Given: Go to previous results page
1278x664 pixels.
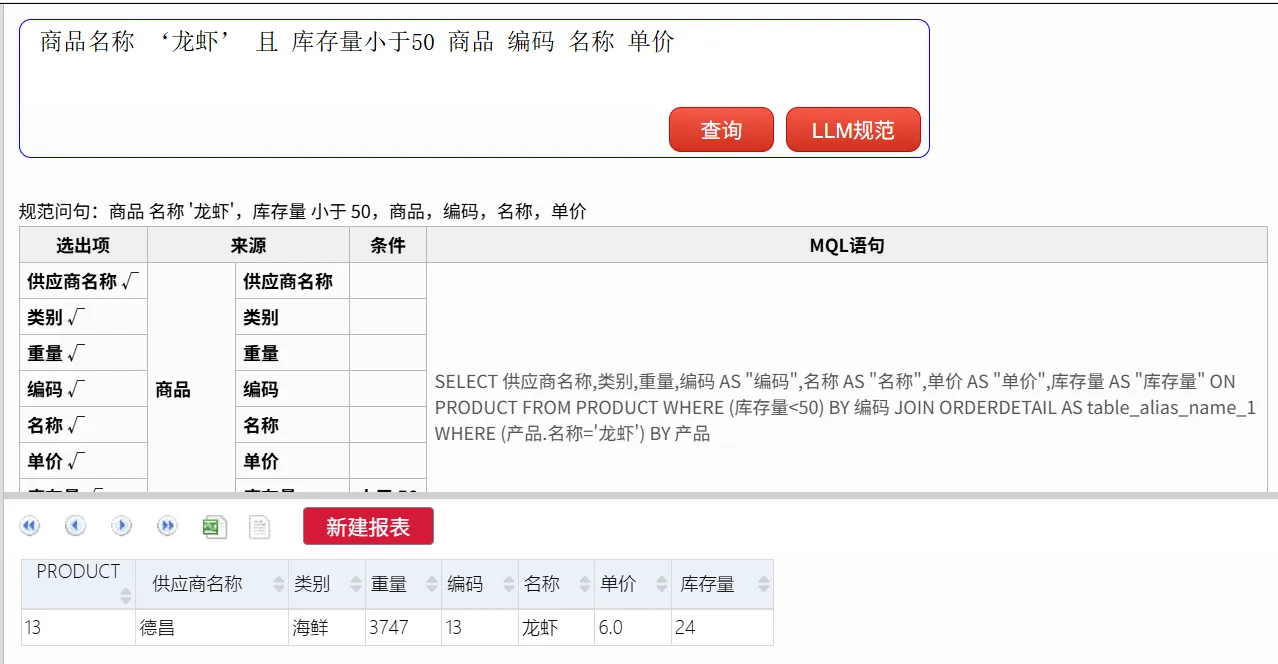Looking at the screenshot, I should click(76, 526).
